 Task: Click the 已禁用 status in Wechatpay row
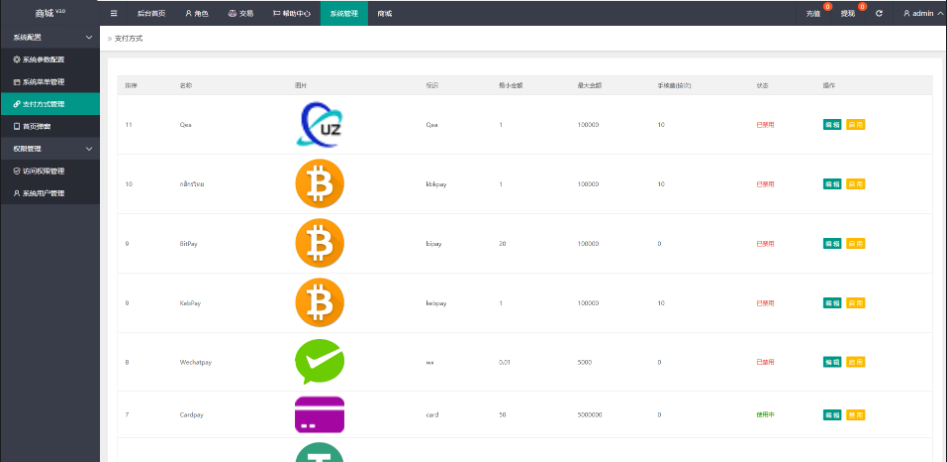point(765,362)
